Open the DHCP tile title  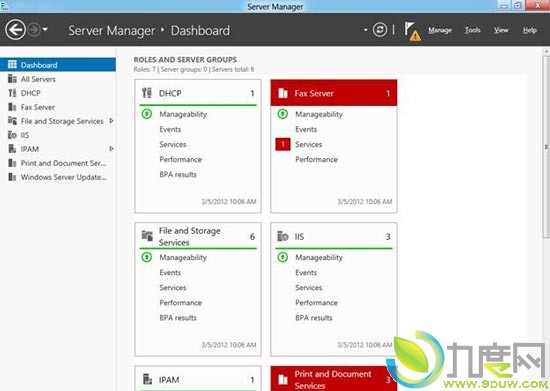click(x=170, y=93)
